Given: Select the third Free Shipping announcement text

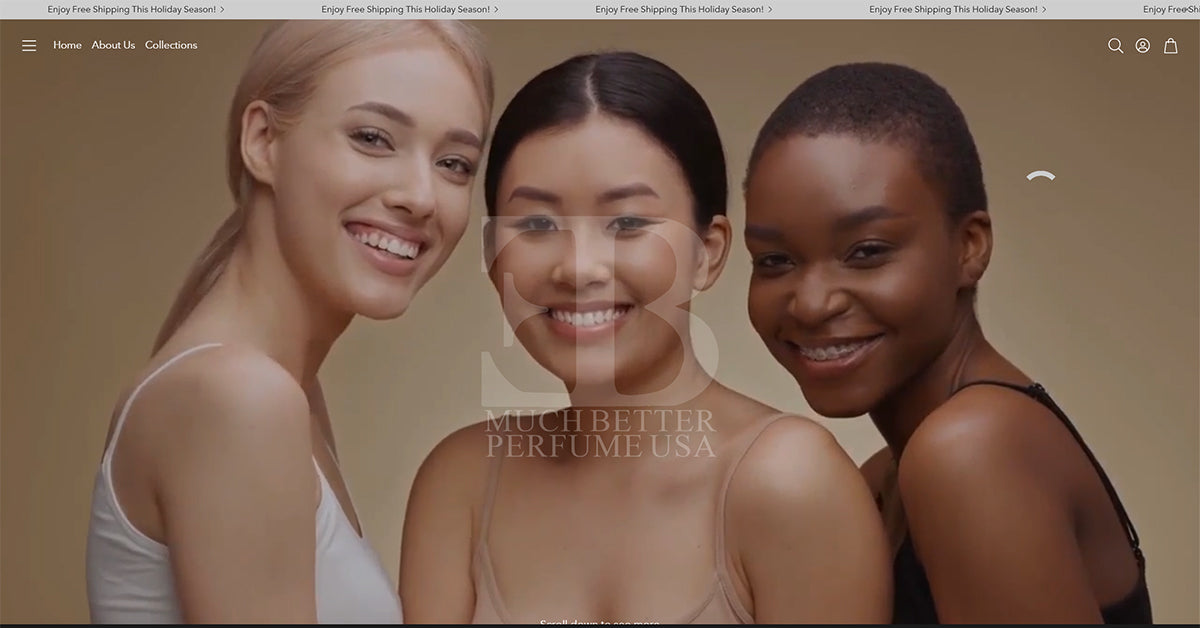Looking at the screenshot, I should (679, 10).
